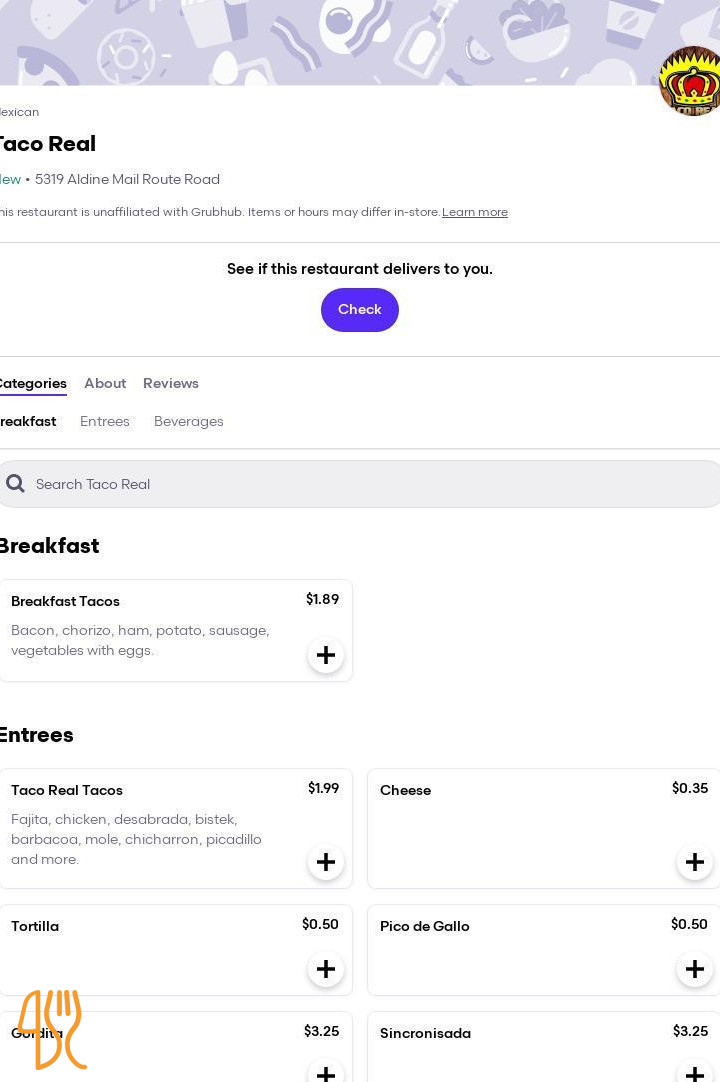This screenshot has height=1082, width=720.
Task: Switch to the Reviews tab
Action: tap(171, 384)
